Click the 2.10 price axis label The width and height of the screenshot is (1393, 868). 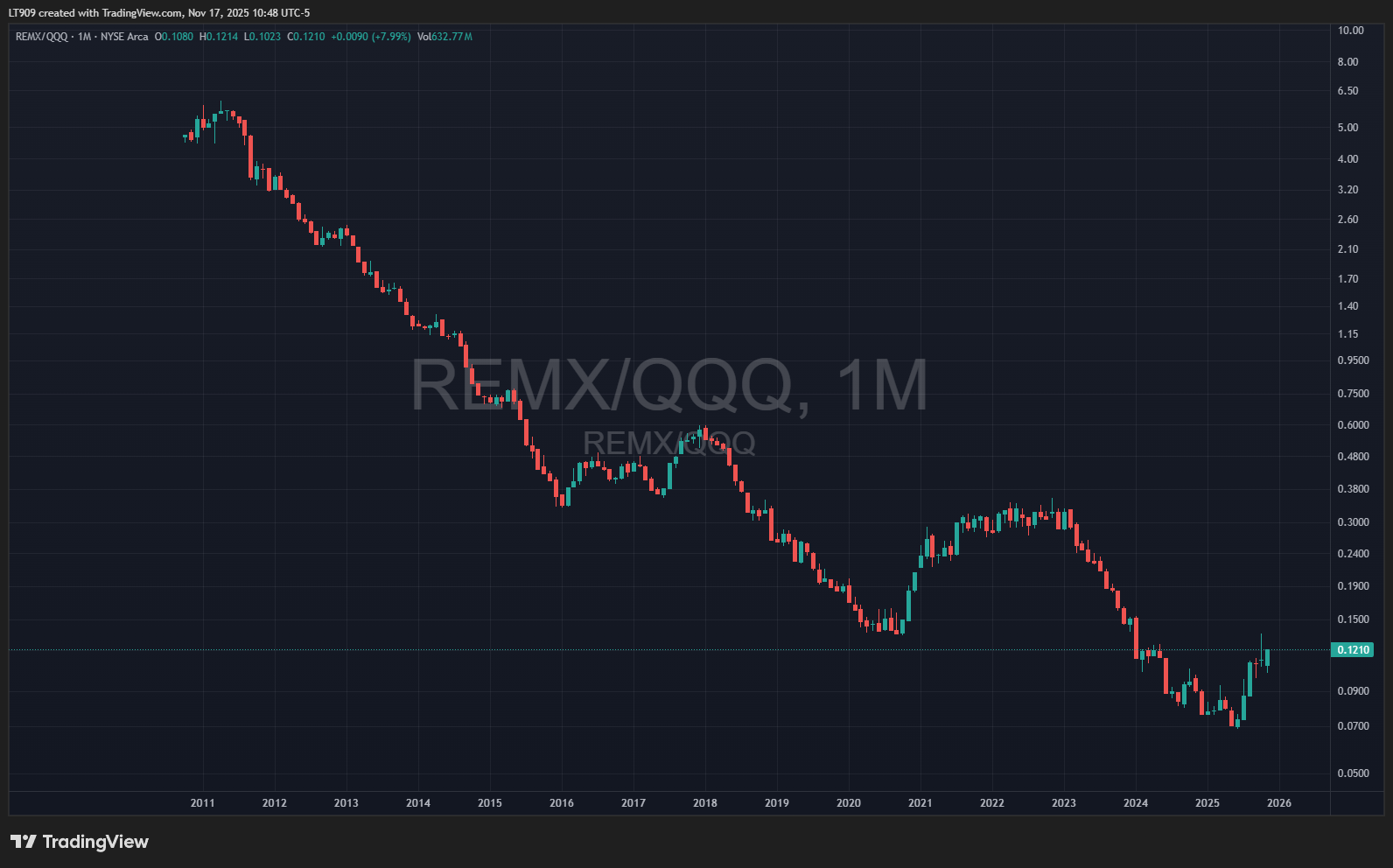[x=1348, y=249]
